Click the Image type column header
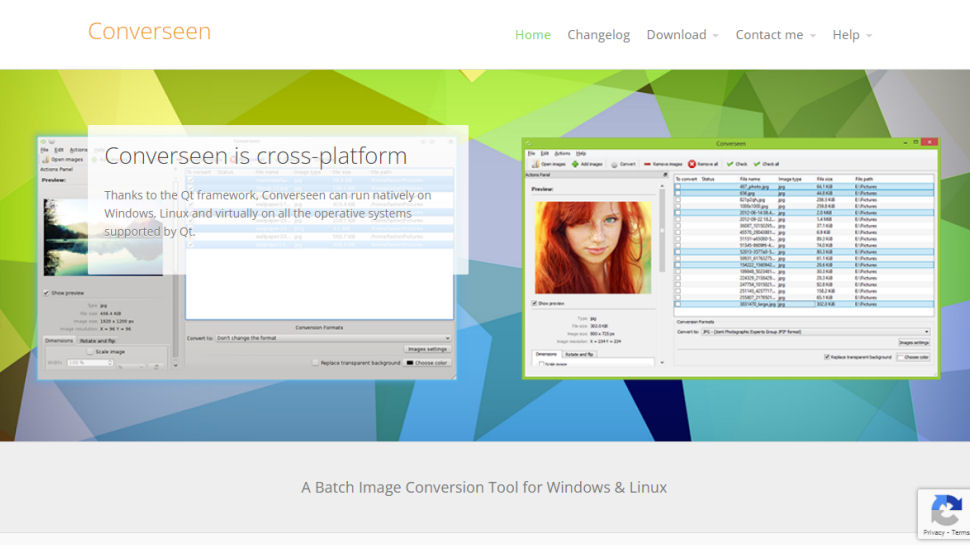 coord(789,179)
